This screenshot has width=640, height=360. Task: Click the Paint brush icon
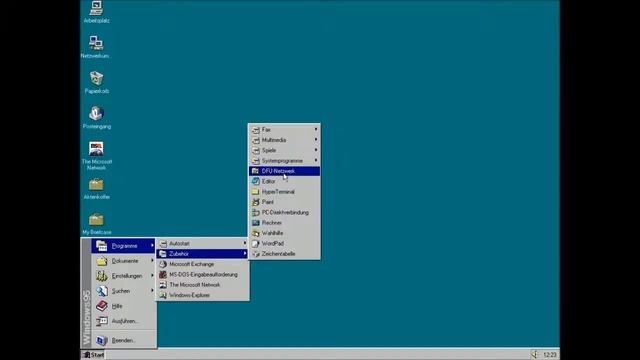click(x=256, y=202)
